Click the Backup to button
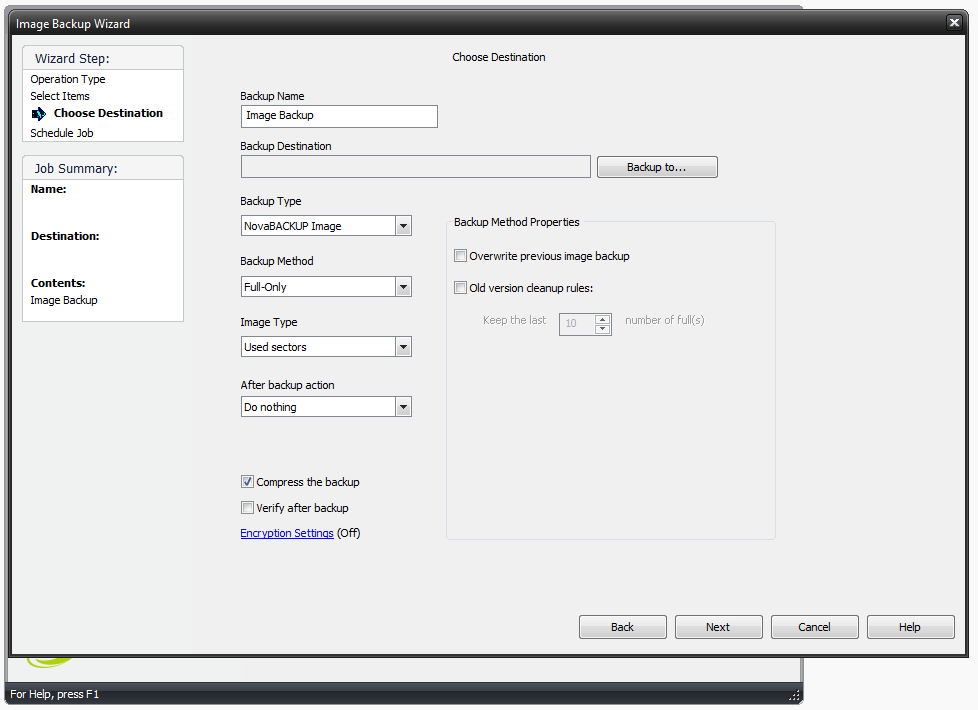 pos(657,166)
